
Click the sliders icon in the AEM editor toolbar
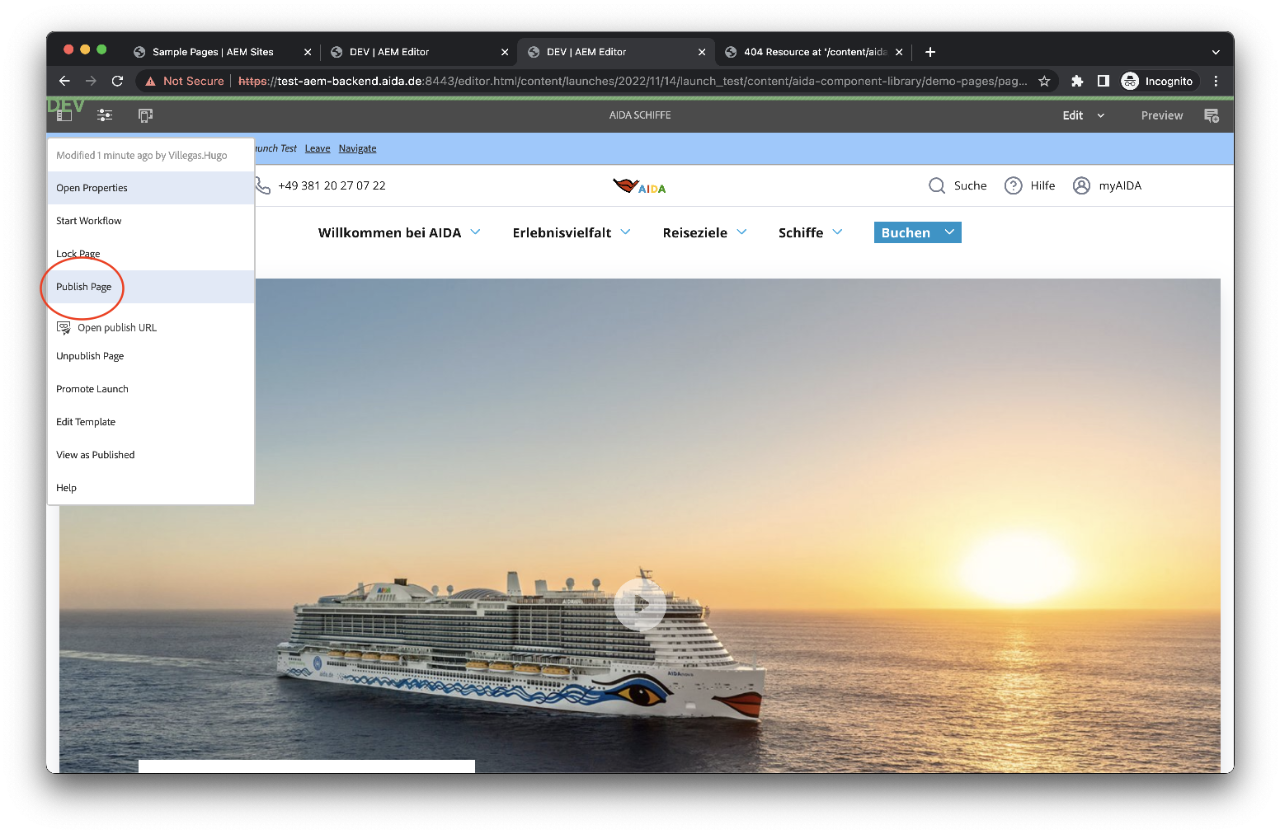point(104,115)
